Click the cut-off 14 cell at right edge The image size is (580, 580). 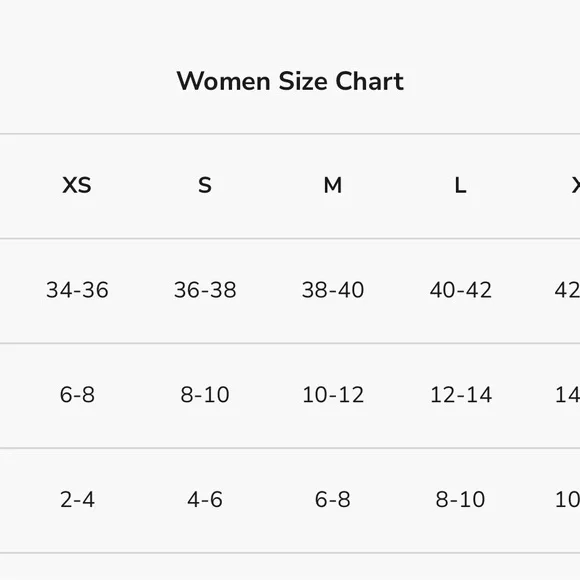click(x=567, y=395)
